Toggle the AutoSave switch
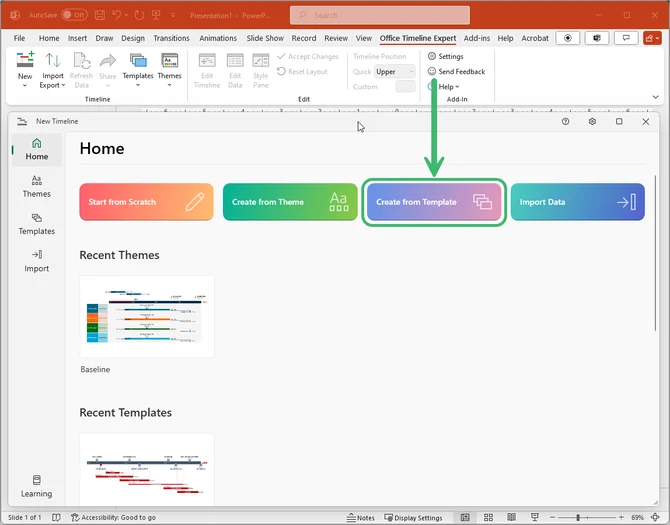 [x=74, y=15]
